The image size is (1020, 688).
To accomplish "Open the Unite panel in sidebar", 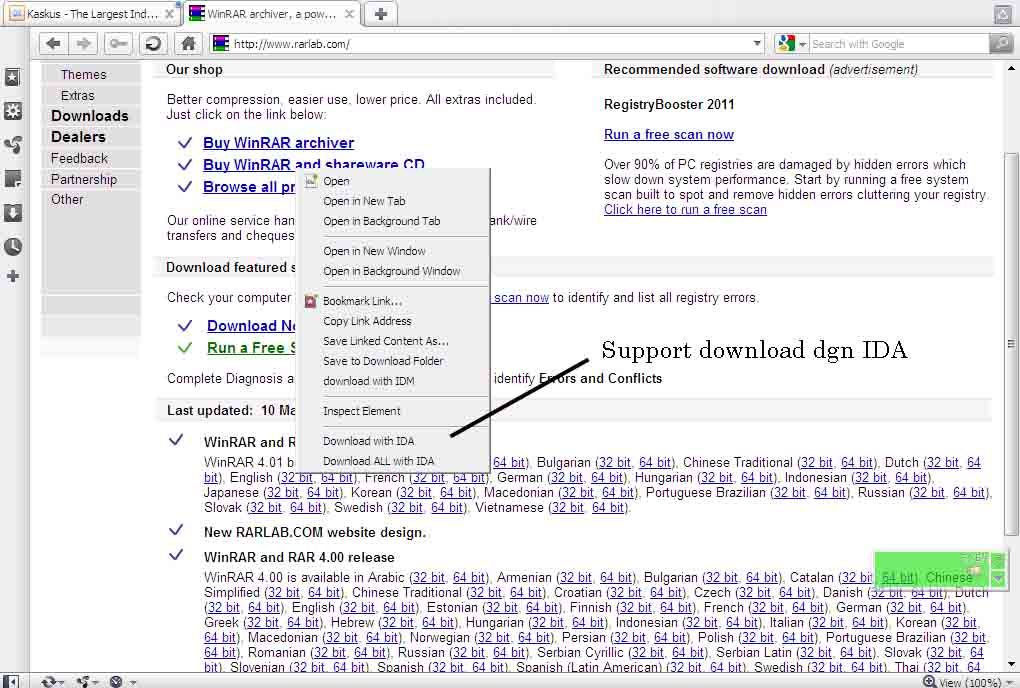I will pos(12,144).
